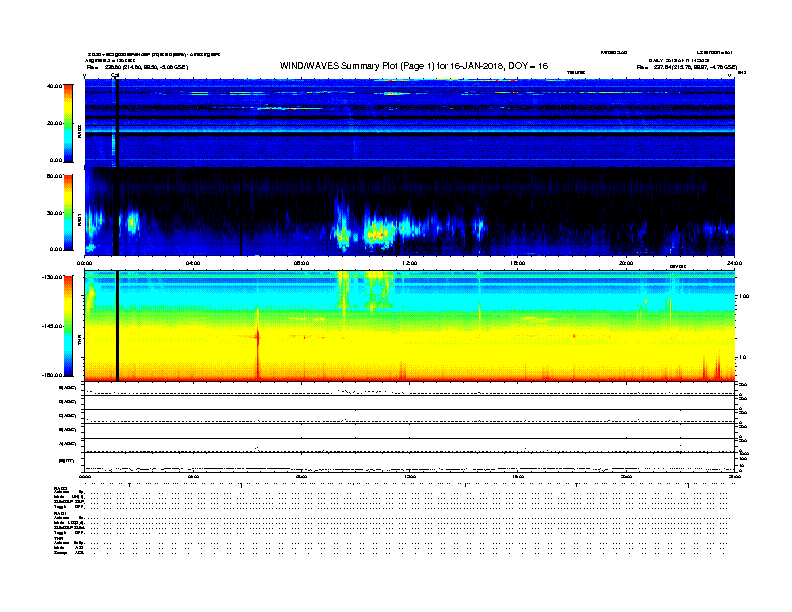Click the TNR color scale bar
The image size is (792, 612).
coord(68,326)
